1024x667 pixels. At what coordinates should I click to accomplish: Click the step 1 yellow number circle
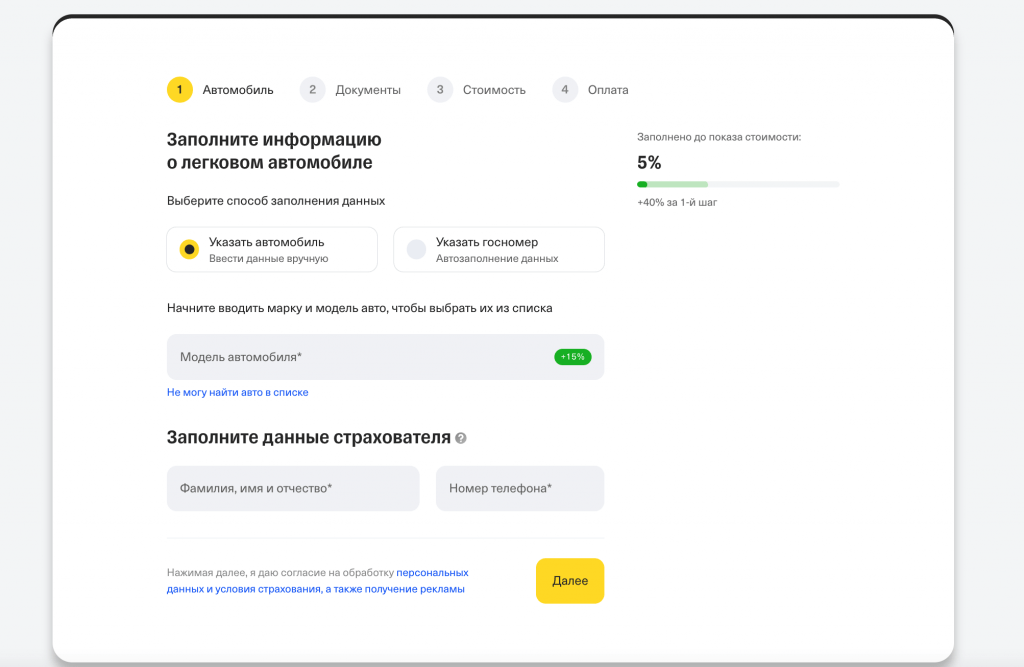click(x=180, y=90)
